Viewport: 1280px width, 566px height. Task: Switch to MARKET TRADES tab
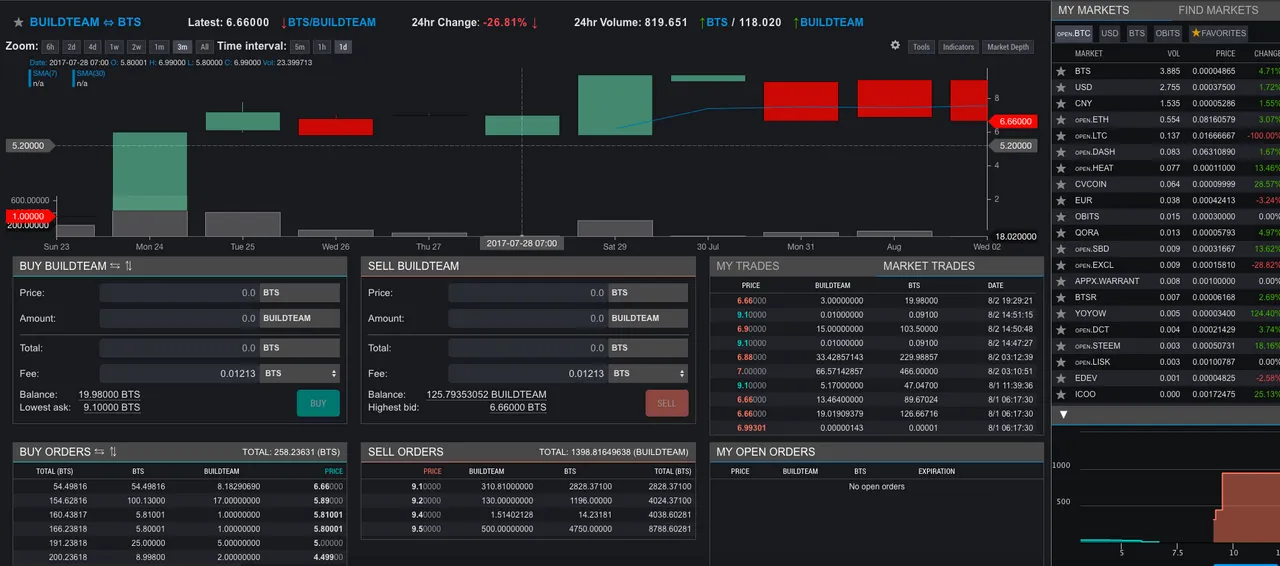(x=929, y=266)
